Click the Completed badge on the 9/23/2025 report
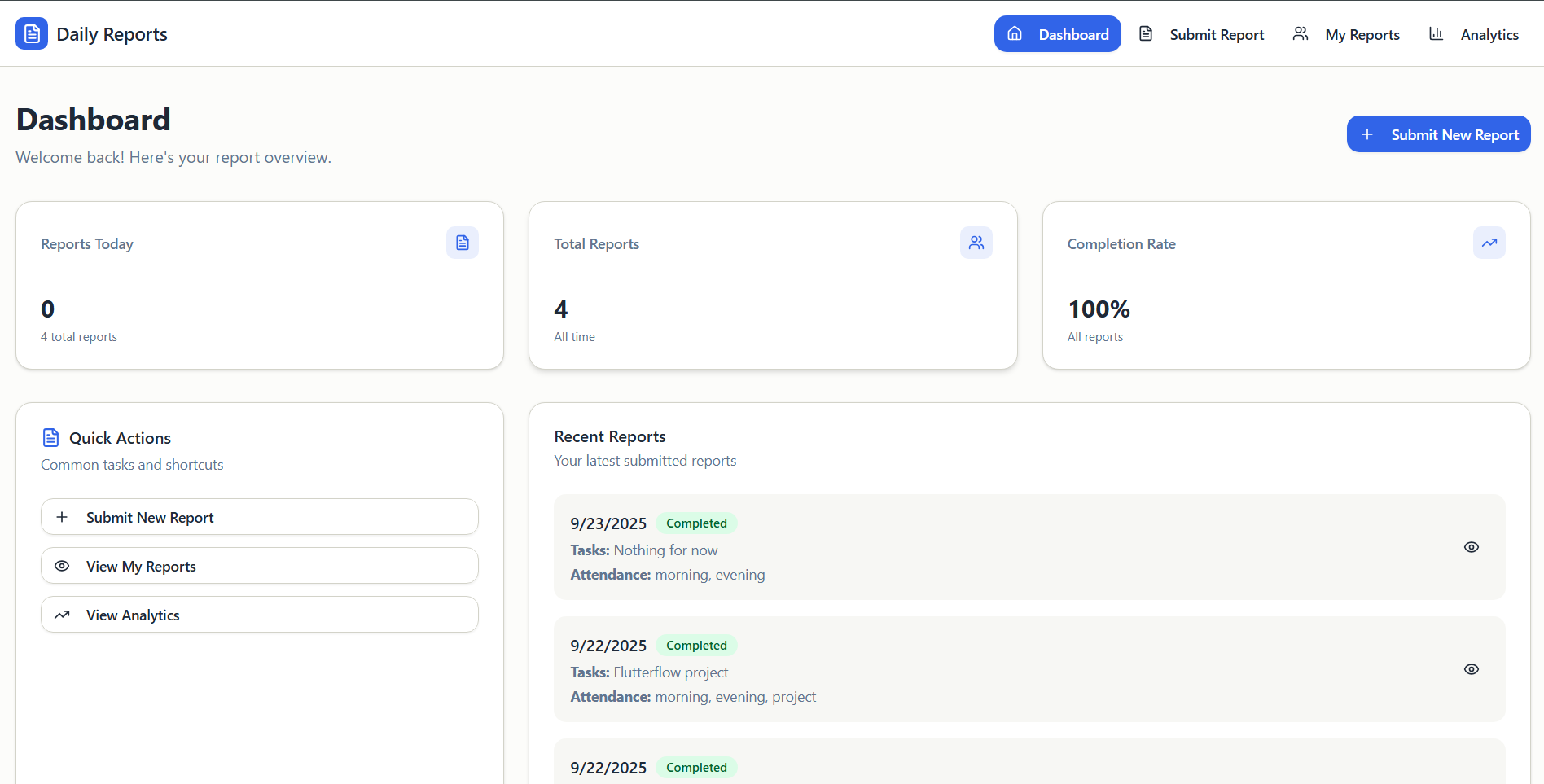The width and height of the screenshot is (1544, 784). click(x=696, y=523)
